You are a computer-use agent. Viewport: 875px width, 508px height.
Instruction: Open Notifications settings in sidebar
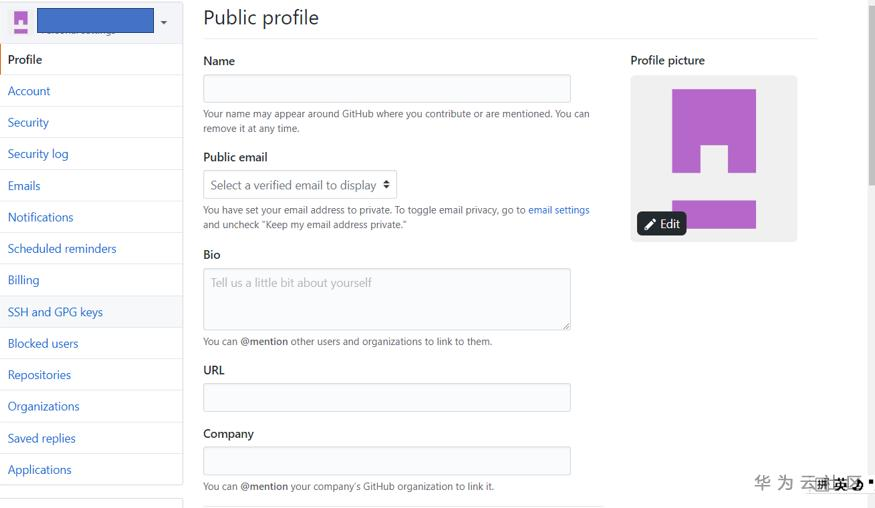[x=40, y=217]
